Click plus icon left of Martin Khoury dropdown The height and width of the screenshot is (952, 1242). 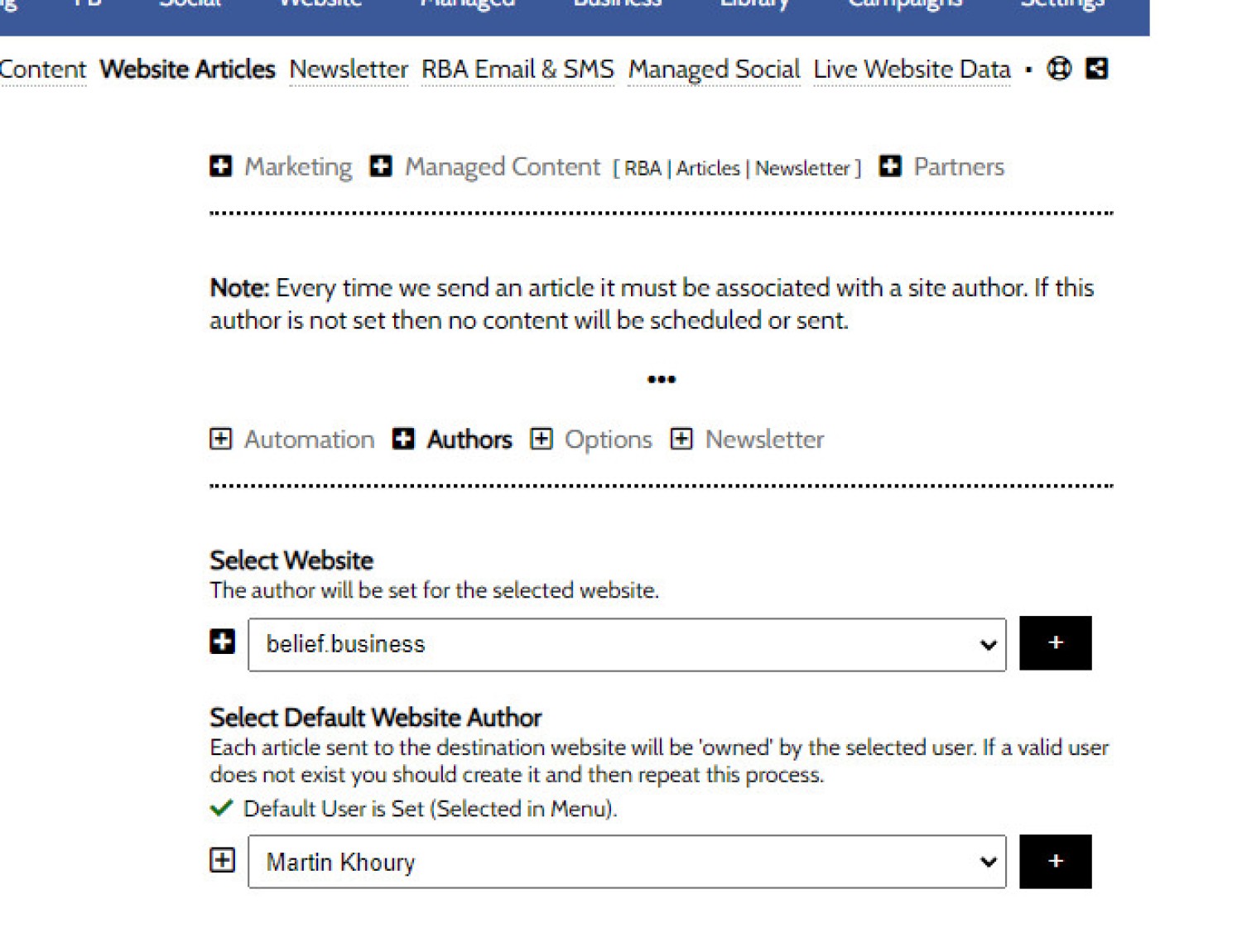click(222, 860)
